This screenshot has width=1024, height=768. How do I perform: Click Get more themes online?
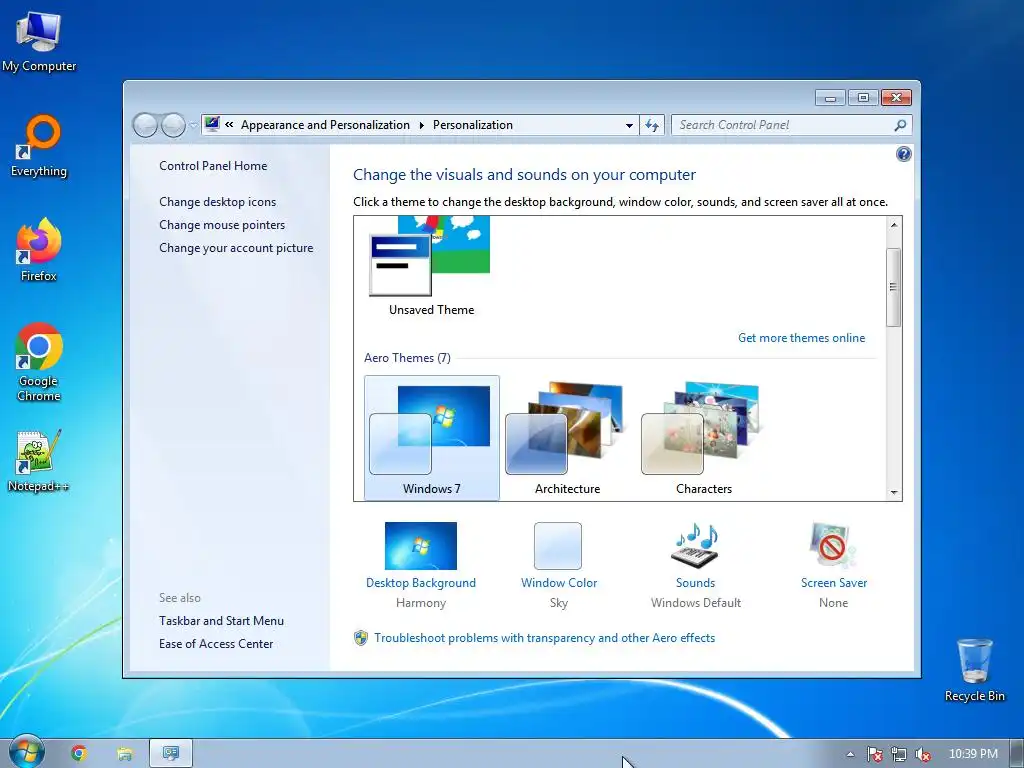click(x=801, y=338)
